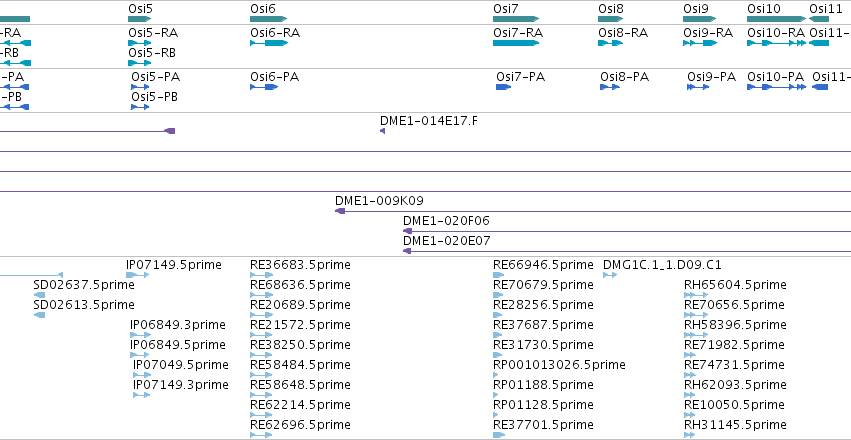This screenshot has height=440, width=851.
Task: Click the Osi9-PA protein feature
Action: (698, 87)
